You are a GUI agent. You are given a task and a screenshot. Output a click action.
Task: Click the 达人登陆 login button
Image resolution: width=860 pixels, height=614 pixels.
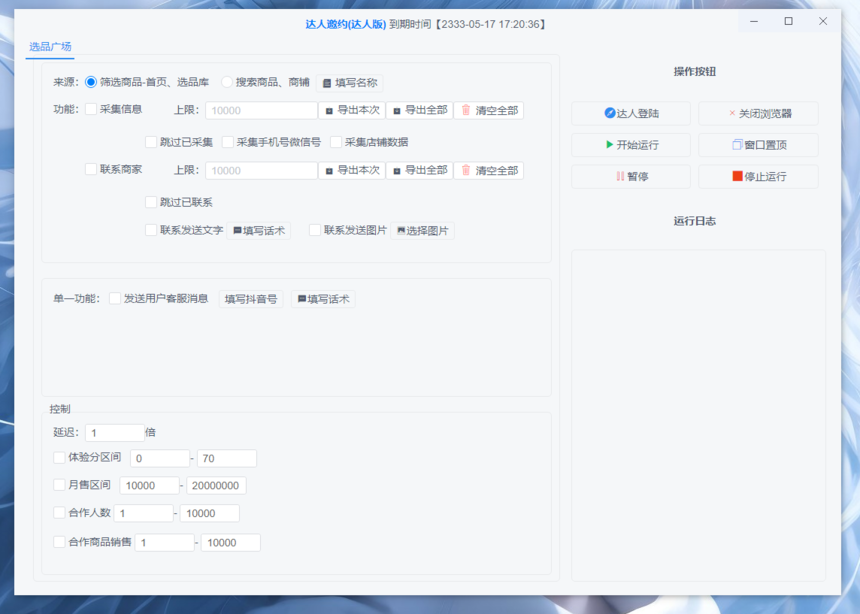tap(631, 114)
